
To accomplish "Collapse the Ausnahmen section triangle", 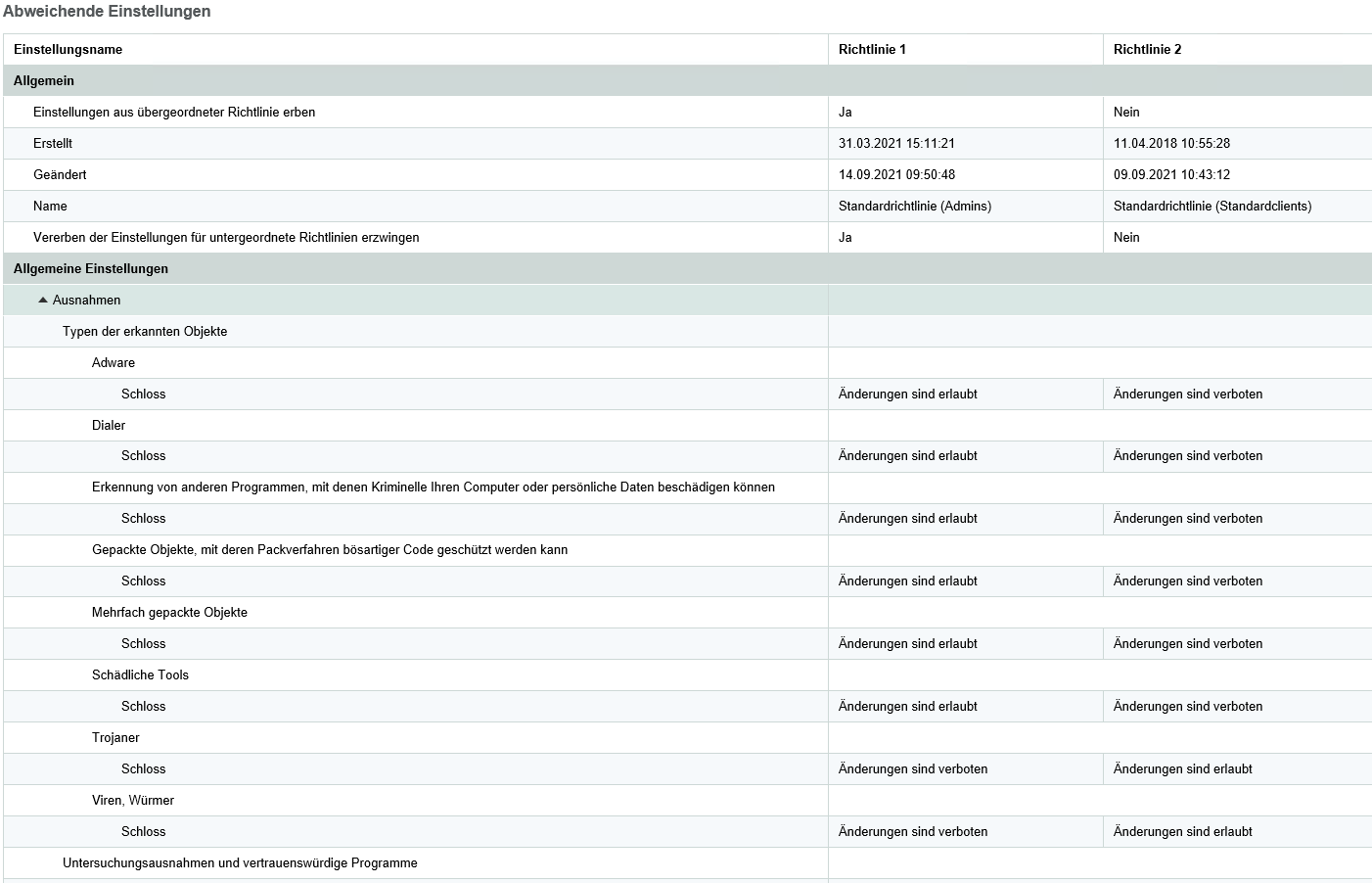I will (x=42, y=301).
